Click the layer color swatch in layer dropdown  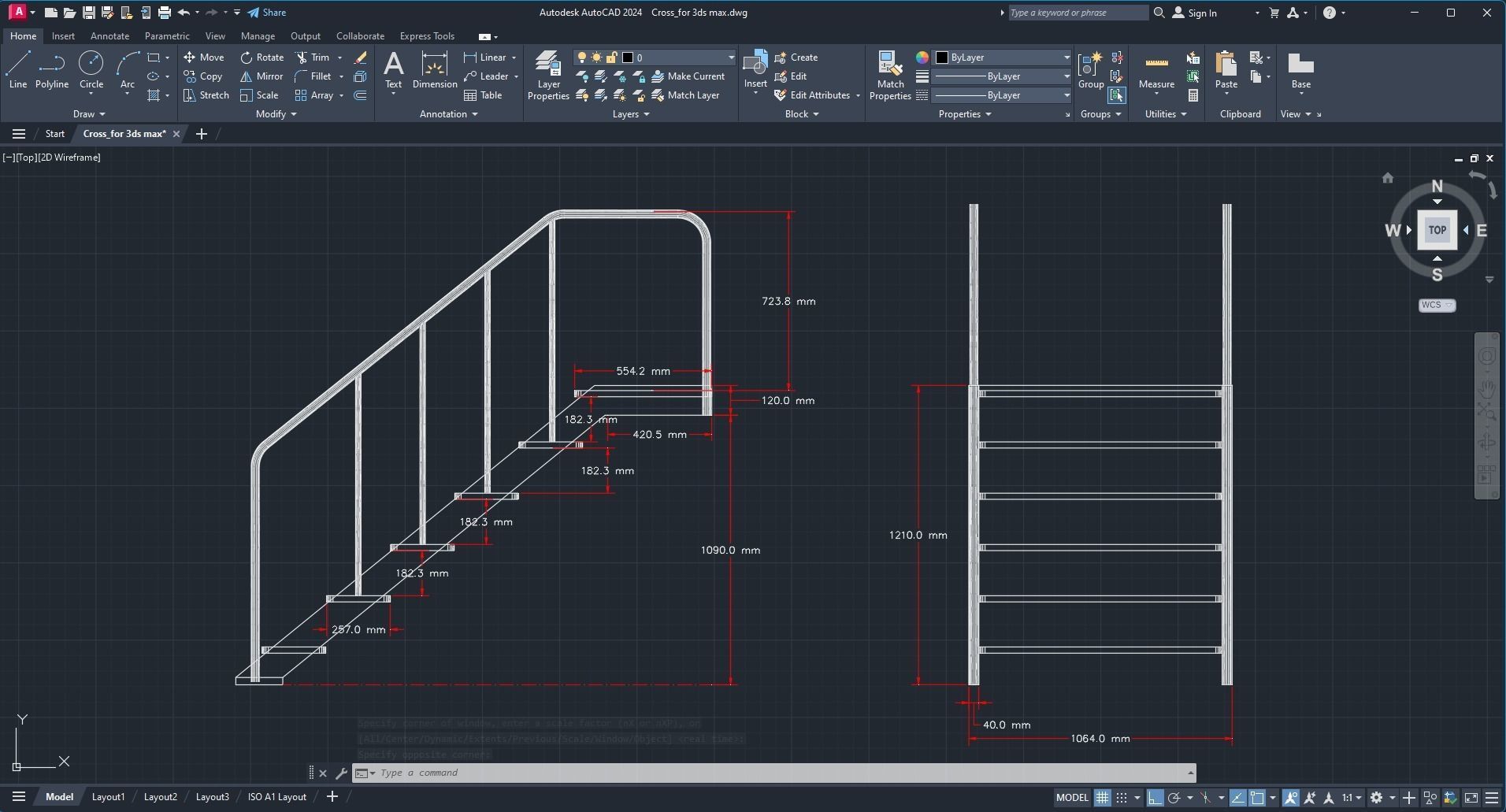(x=628, y=57)
